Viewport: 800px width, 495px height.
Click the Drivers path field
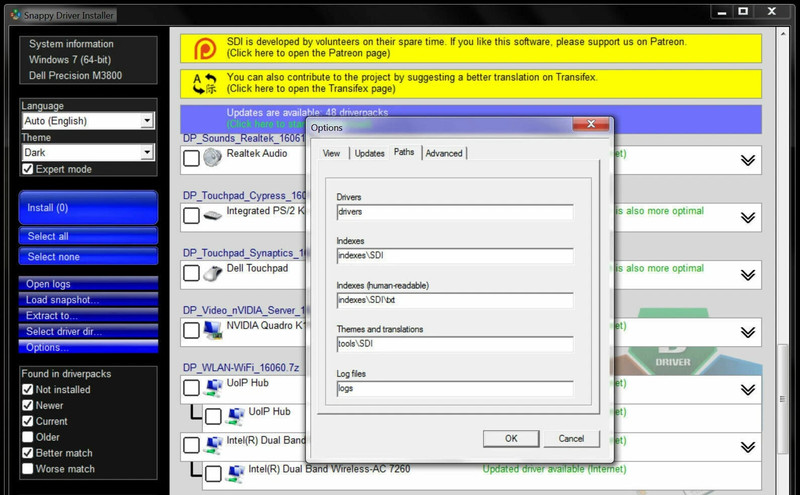click(x=455, y=212)
